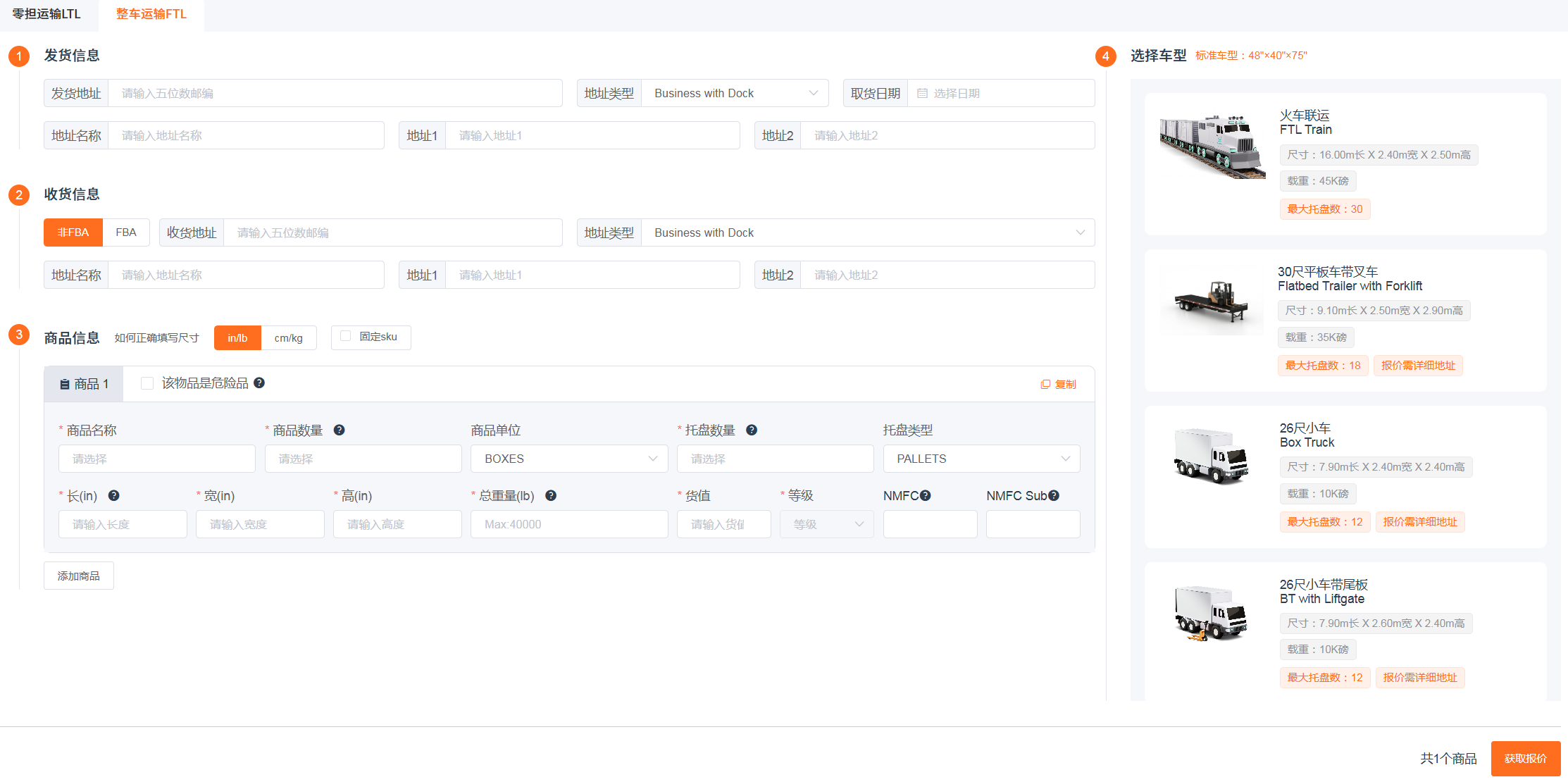Click Flatbed's 报价需详细地址 tag
Image resolution: width=1568 pixels, height=782 pixels.
[x=1418, y=366]
